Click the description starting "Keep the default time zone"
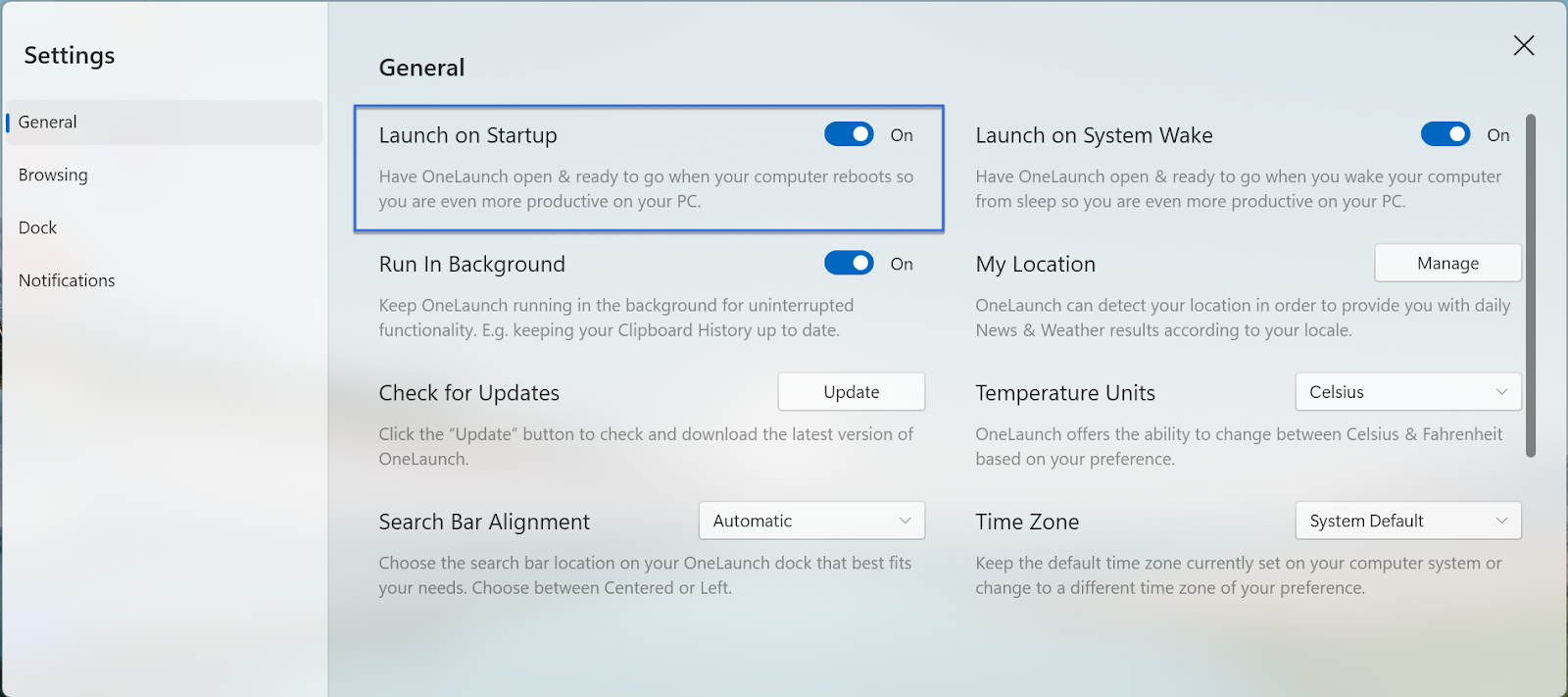The width and height of the screenshot is (1568, 697). tap(1239, 575)
